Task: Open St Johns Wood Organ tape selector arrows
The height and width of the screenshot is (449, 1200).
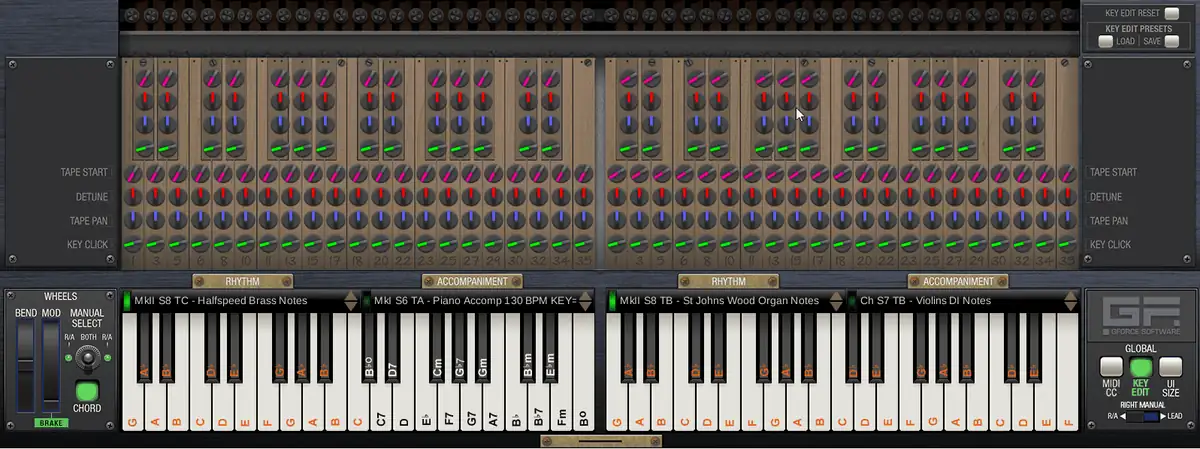Action: [x=836, y=301]
